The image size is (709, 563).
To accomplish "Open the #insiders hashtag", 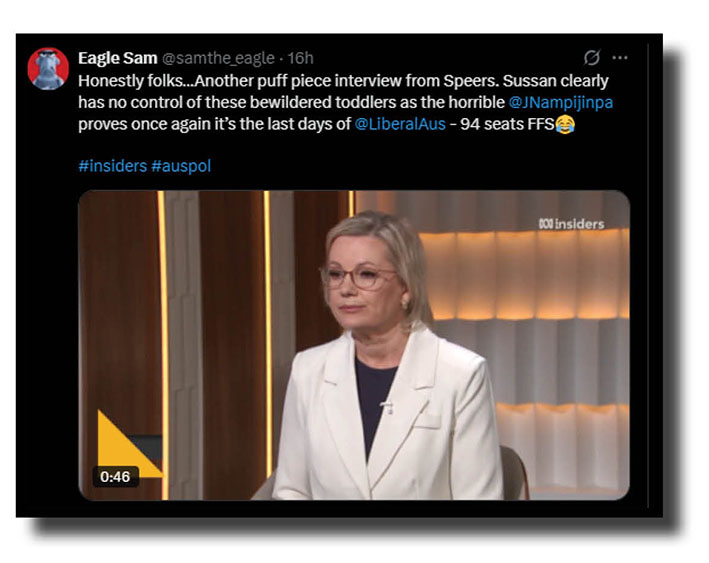I will click(x=113, y=166).
